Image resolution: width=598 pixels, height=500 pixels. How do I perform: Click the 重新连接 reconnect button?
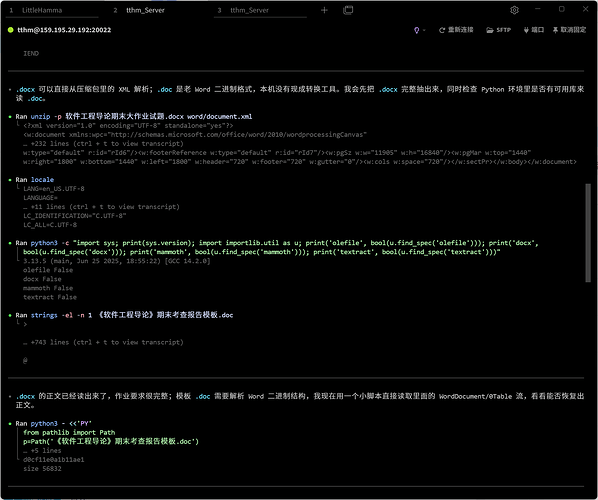coord(456,30)
